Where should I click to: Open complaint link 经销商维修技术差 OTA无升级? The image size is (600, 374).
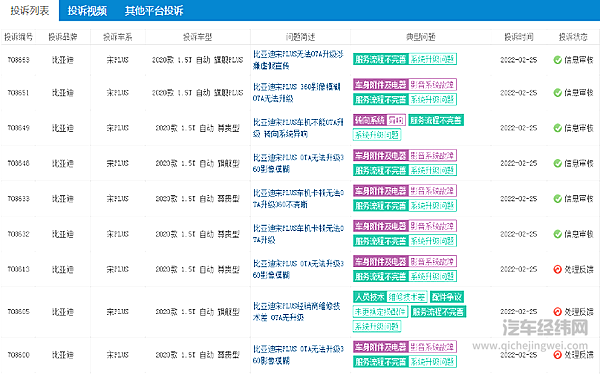pos(297,312)
